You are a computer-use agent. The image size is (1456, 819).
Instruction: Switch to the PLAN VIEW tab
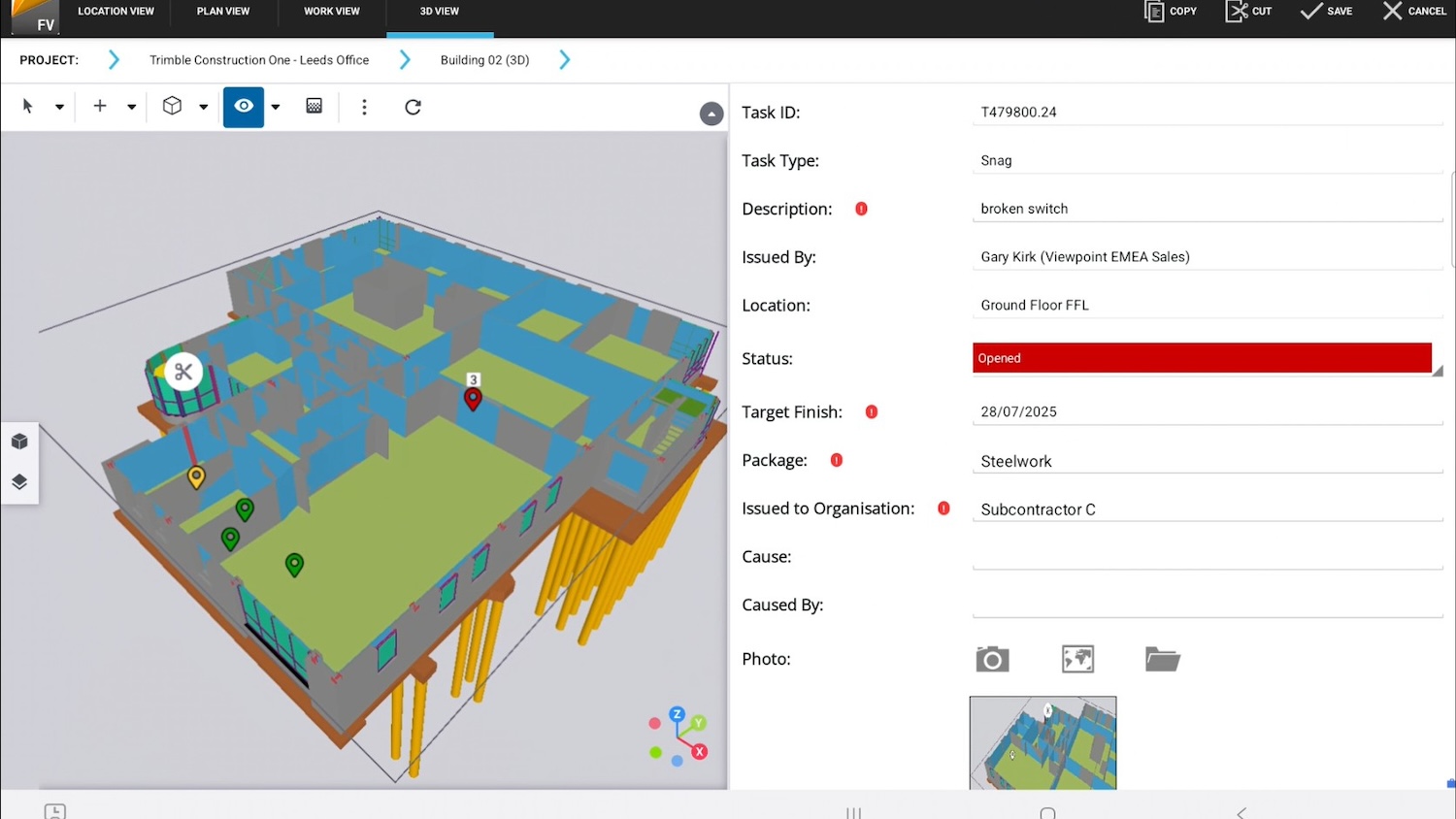222,12
